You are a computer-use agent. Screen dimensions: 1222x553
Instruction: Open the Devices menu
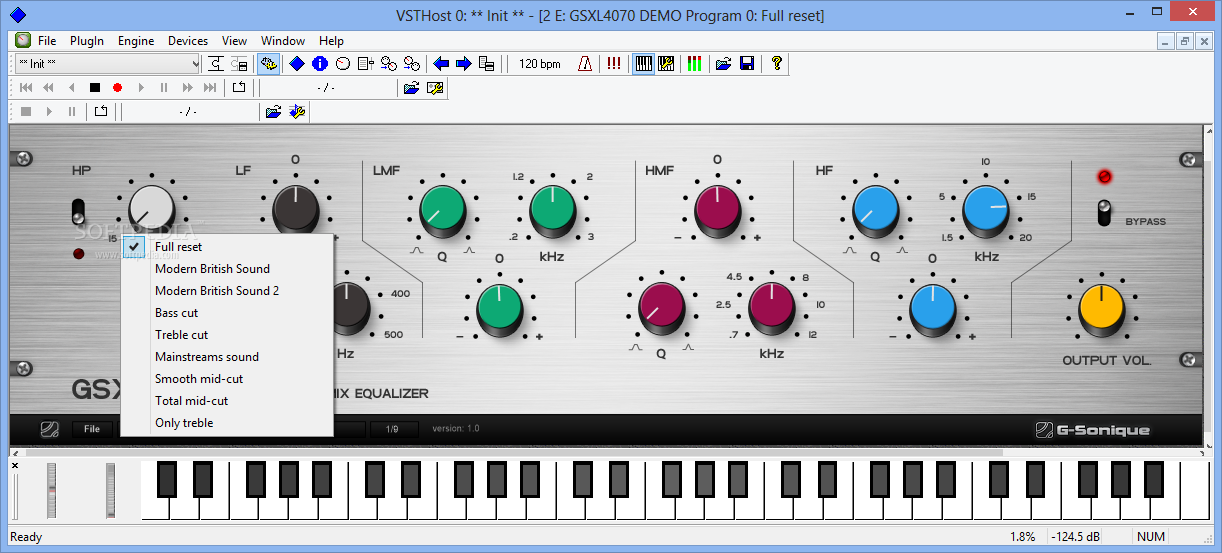click(x=188, y=41)
